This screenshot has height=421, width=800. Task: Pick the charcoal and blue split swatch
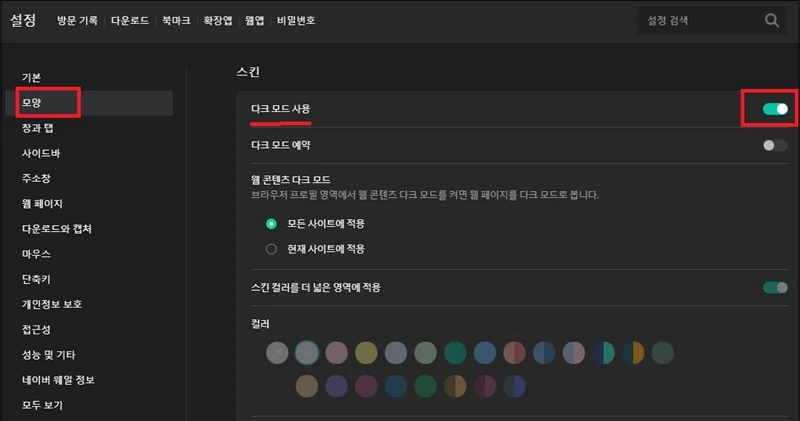(514, 386)
